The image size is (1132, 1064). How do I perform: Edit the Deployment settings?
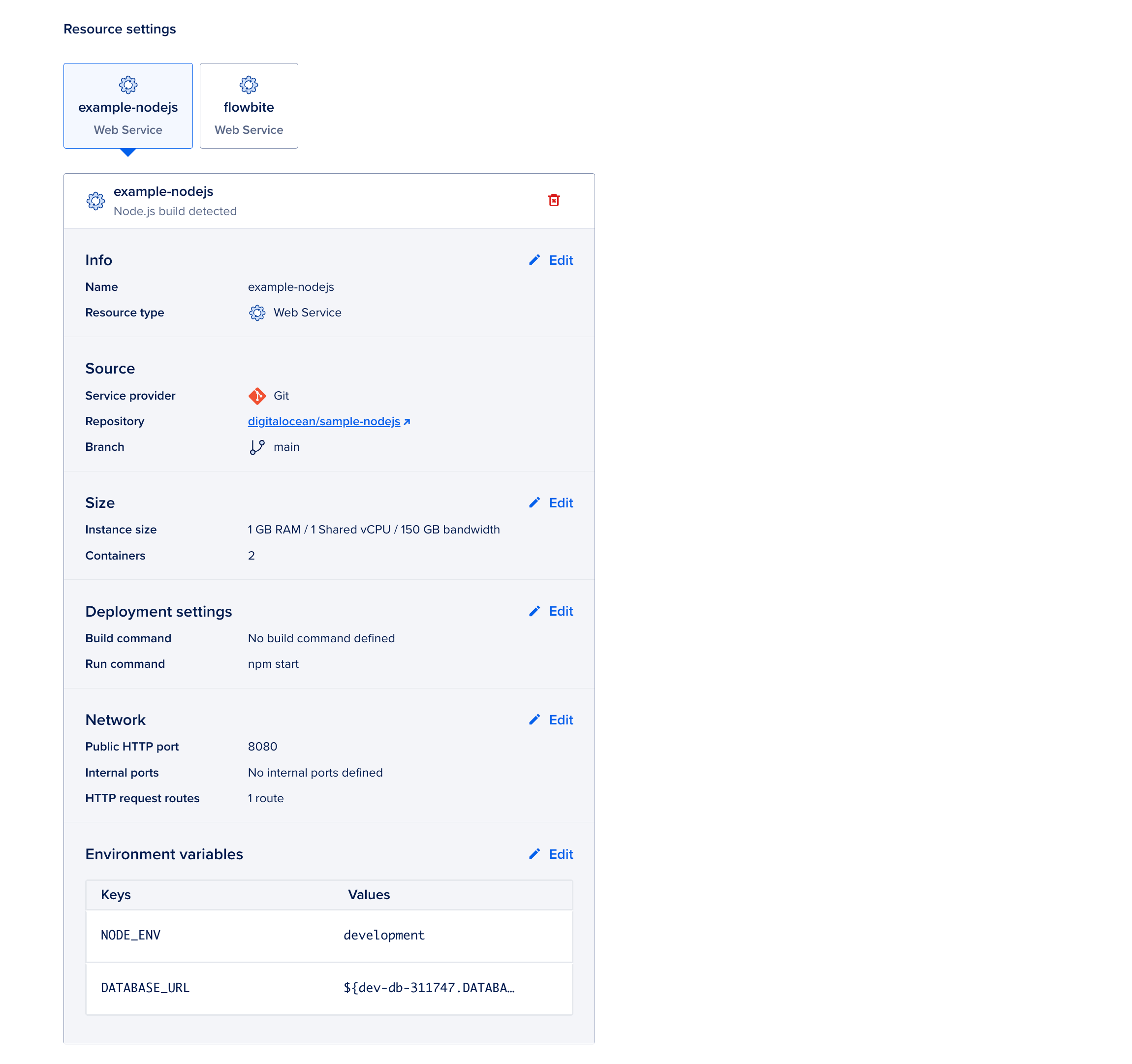coord(551,611)
